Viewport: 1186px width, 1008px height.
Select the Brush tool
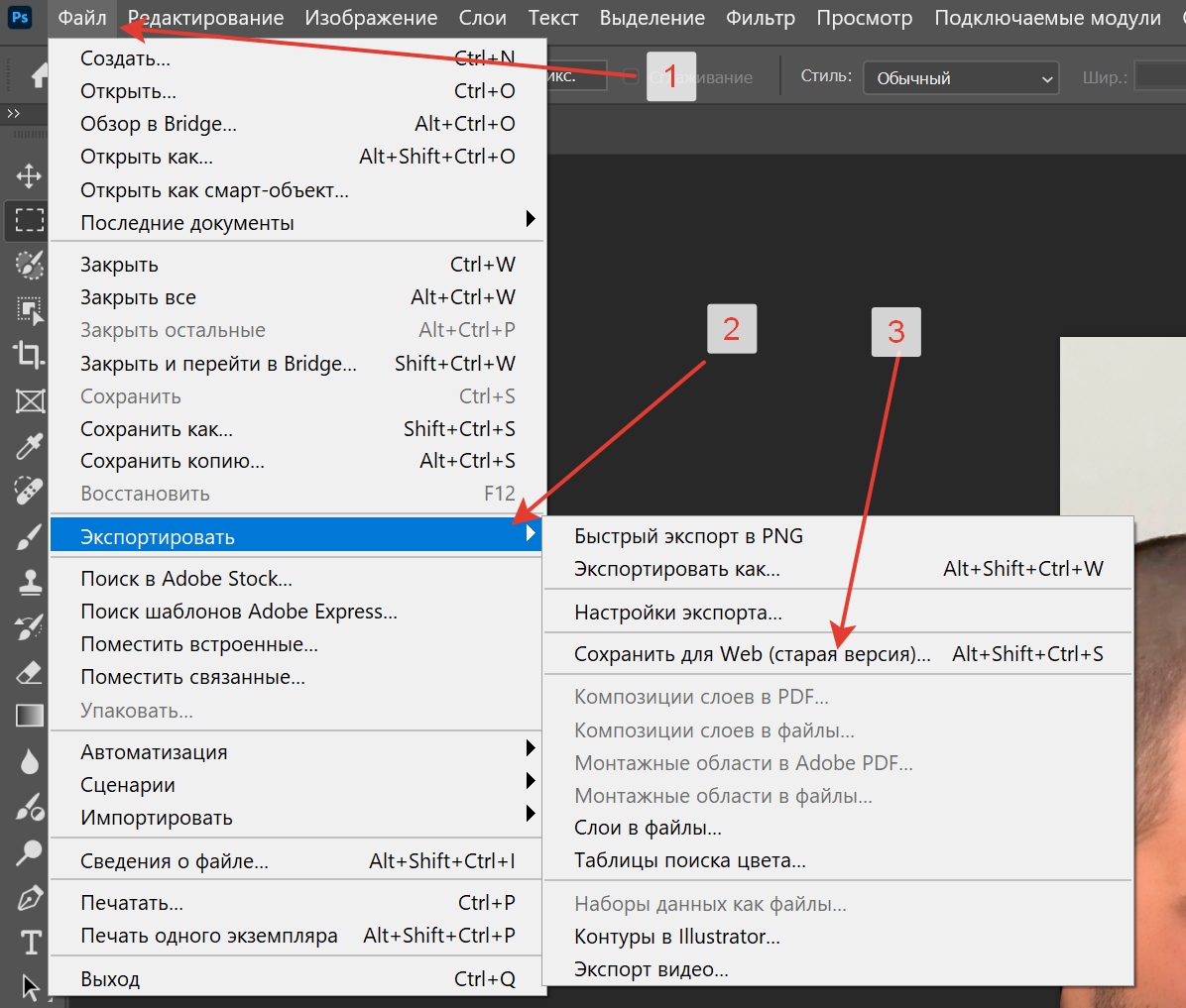(29, 537)
